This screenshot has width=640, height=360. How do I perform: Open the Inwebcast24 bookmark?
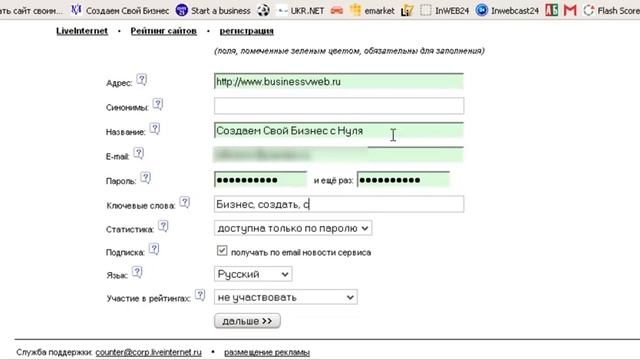pos(507,11)
